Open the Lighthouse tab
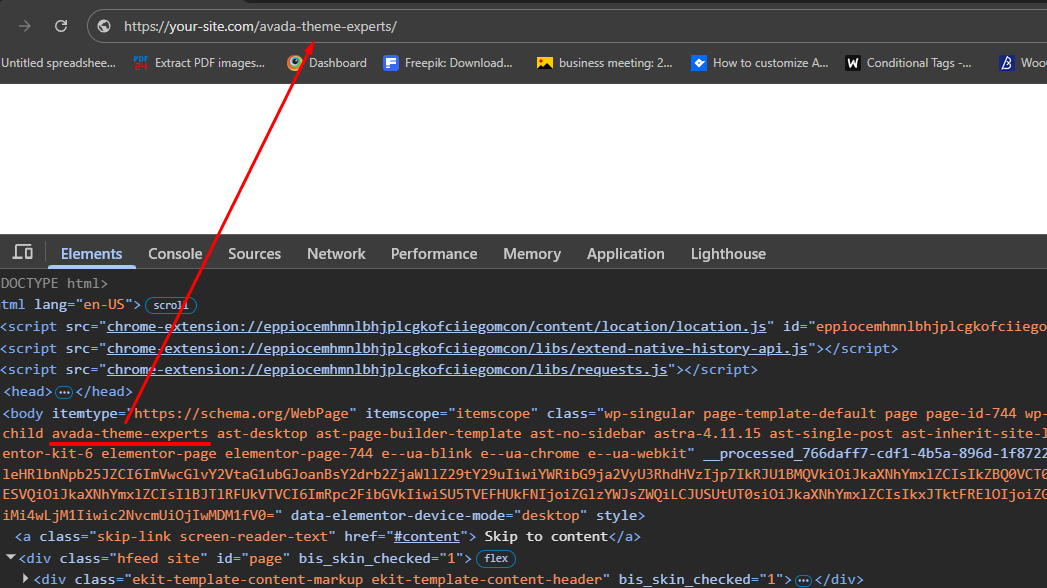 click(x=728, y=254)
